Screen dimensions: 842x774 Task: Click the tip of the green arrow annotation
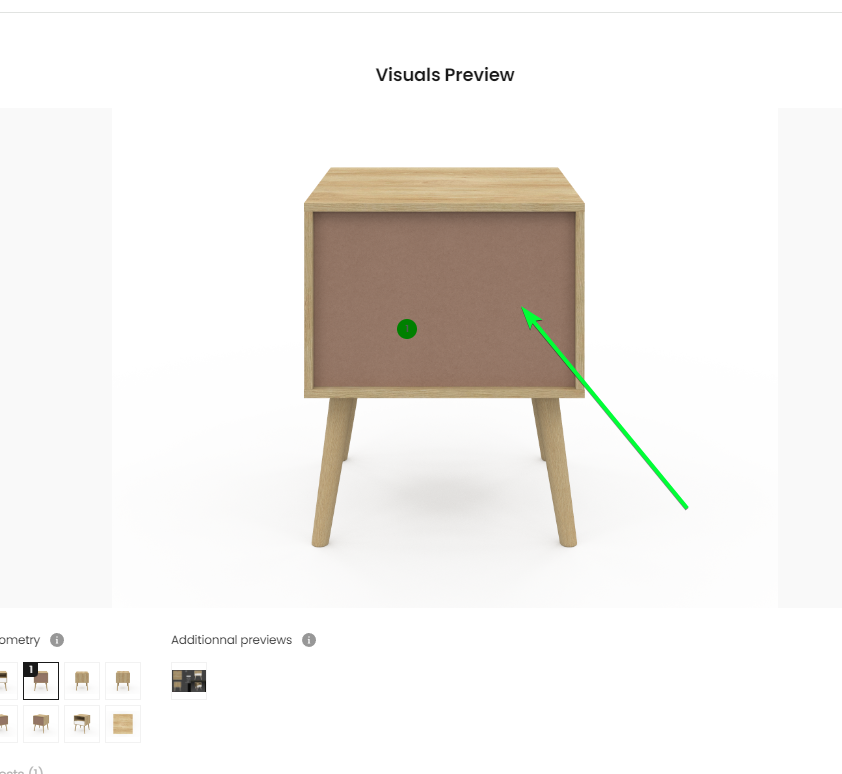tap(523, 308)
